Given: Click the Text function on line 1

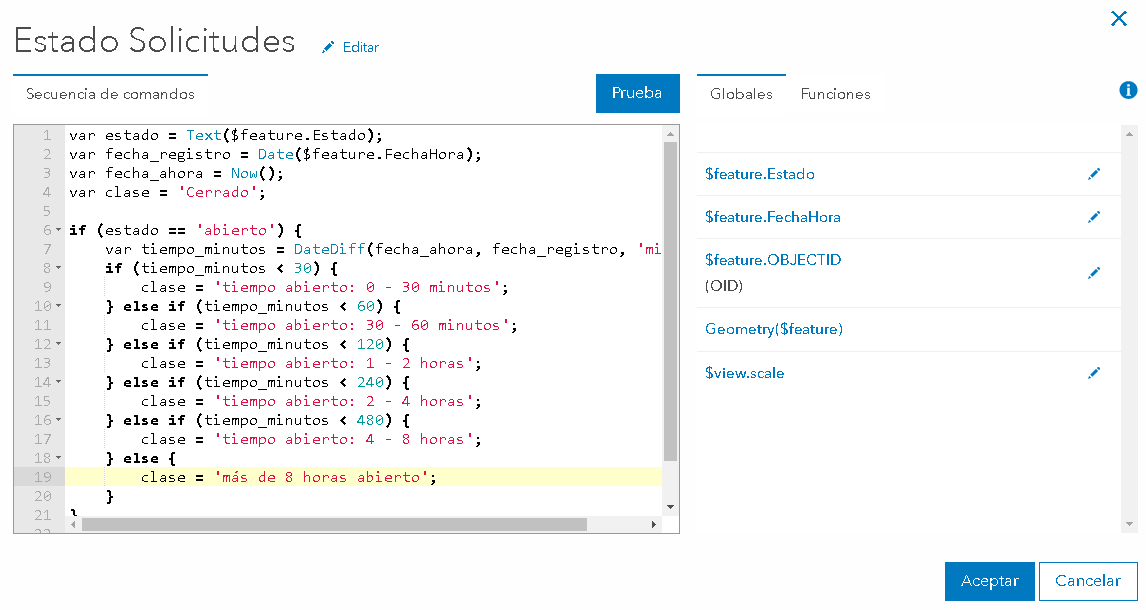Looking at the screenshot, I should [x=204, y=135].
